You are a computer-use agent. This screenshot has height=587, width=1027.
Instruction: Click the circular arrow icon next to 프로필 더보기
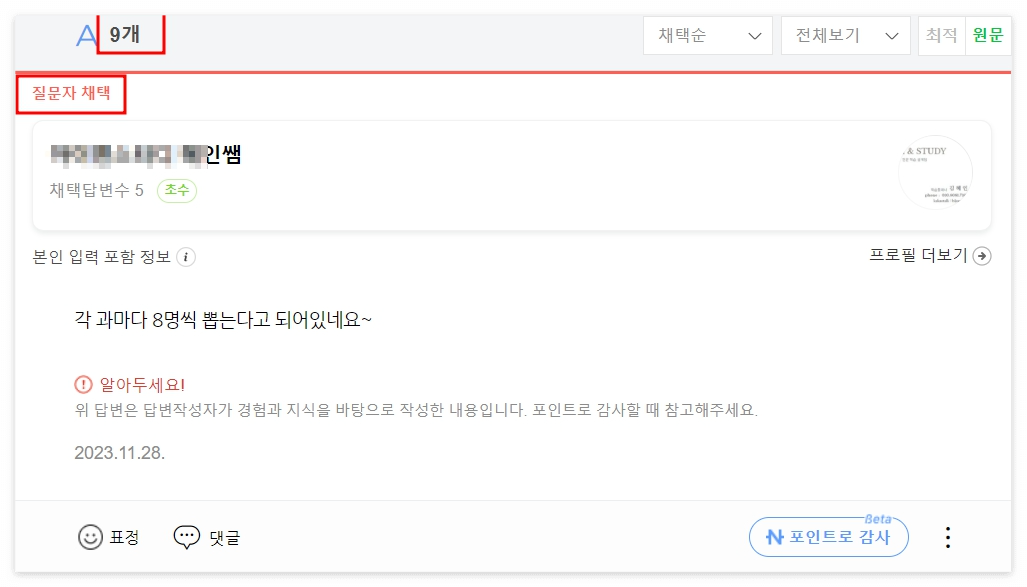[x=983, y=257]
